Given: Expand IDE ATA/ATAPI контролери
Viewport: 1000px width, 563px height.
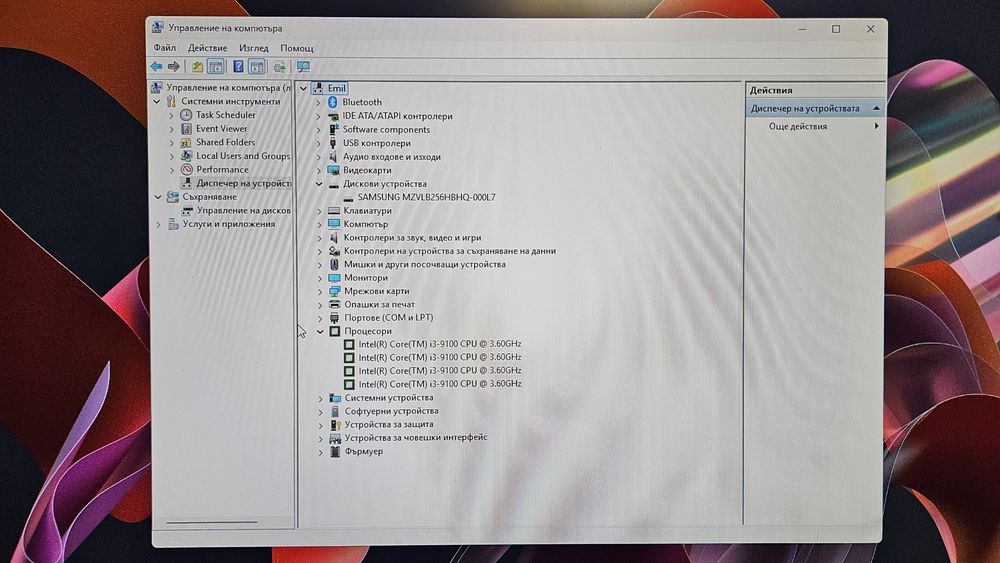Looking at the screenshot, I should click(x=318, y=116).
